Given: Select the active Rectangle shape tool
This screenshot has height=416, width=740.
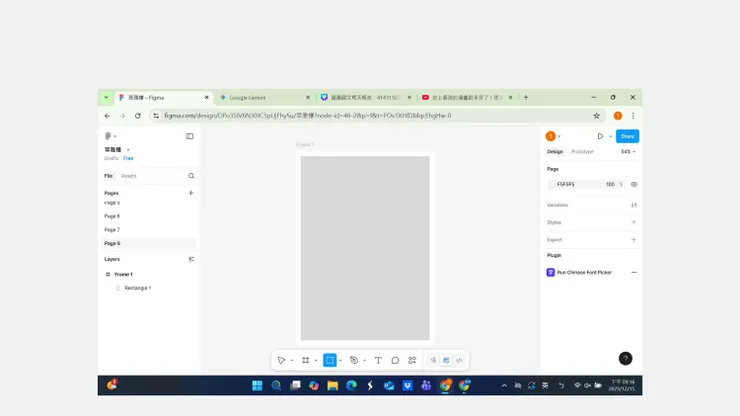Looking at the screenshot, I should coord(329,360).
